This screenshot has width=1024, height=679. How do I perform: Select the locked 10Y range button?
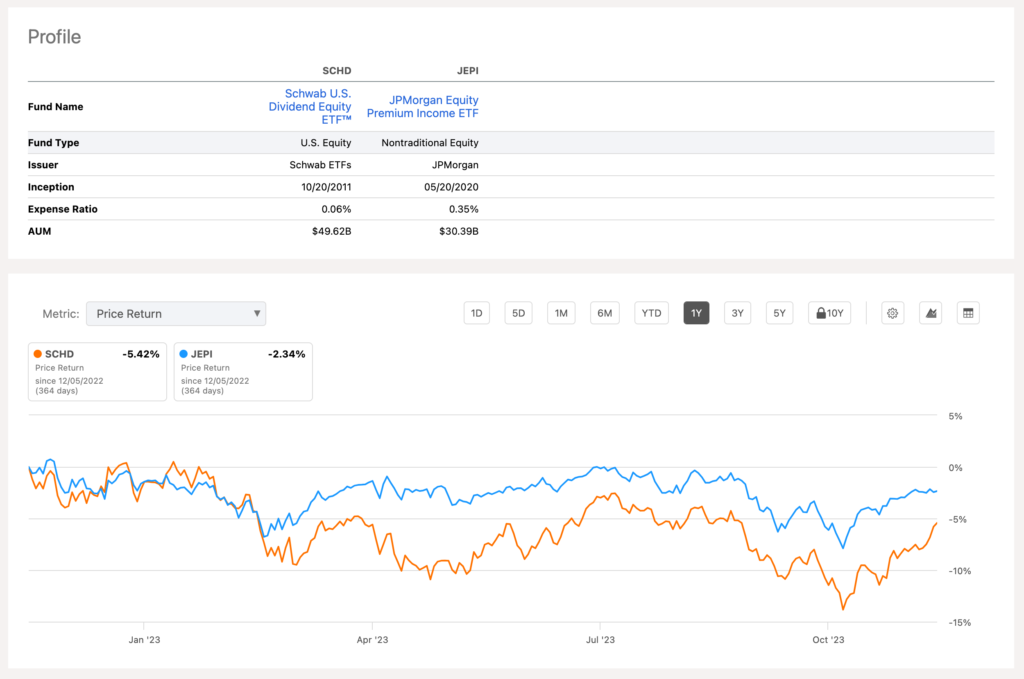tap(829, 313)
